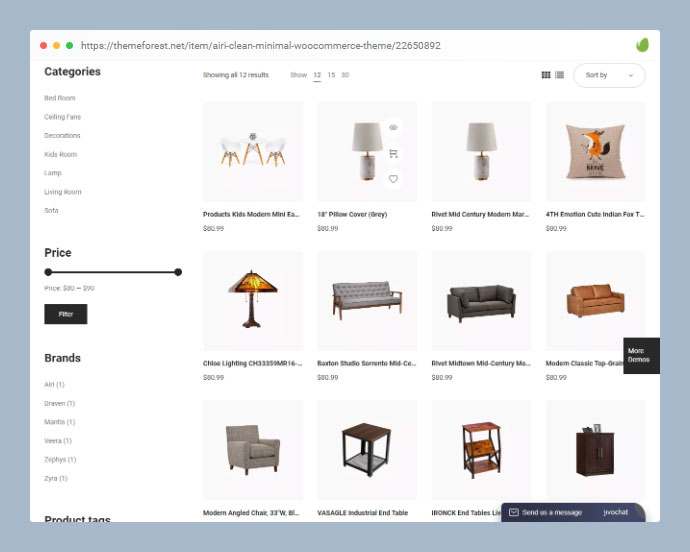Open VASAGLE Industrial End Table thumbnail
Image resolution: width=690 pixels, height=552 pixels.
pos(367,450)
